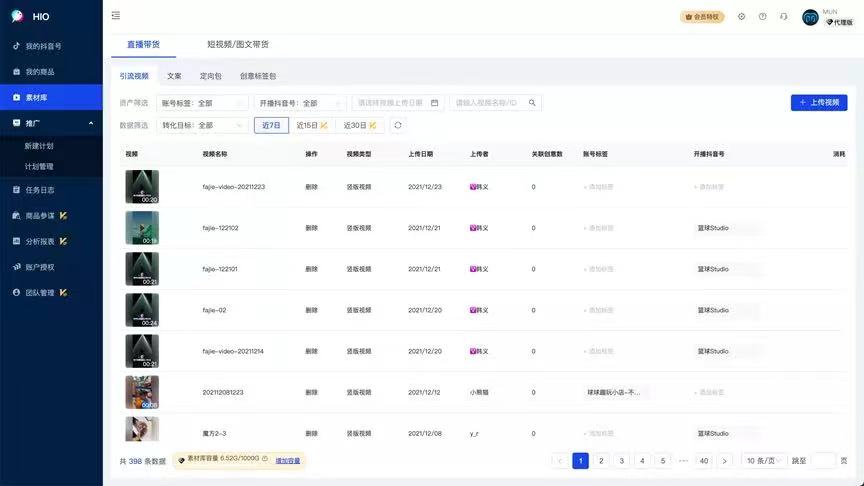
Task: Refresh data with the circular arrow icon
Action: pos(398,126)
